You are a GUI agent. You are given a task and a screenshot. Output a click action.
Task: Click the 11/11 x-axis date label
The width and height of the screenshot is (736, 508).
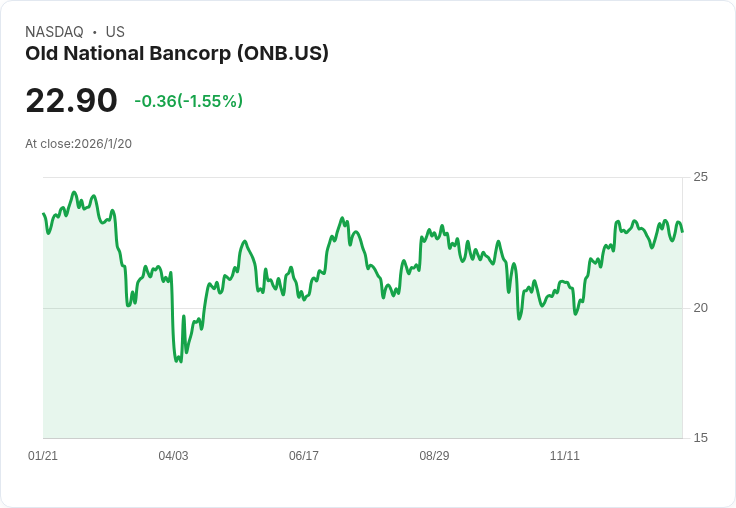point(565,456)
